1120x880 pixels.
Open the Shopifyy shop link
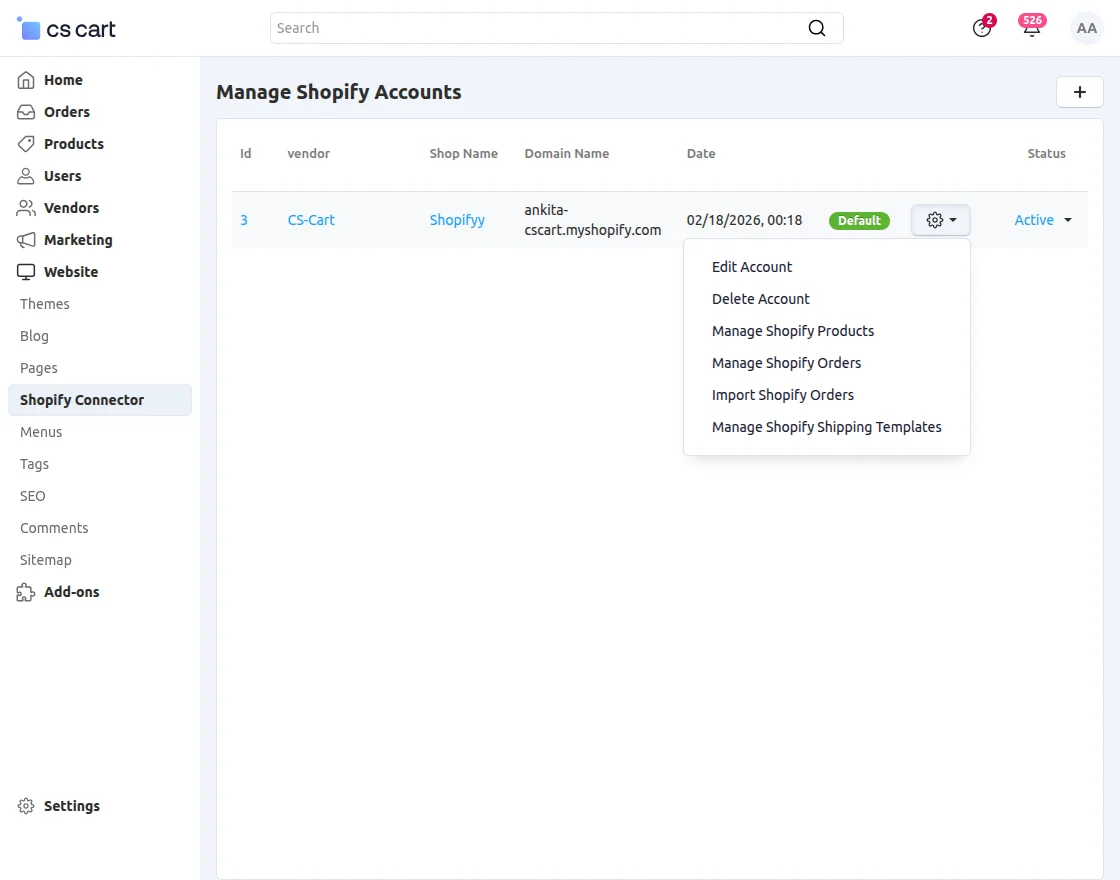(457, 220)
